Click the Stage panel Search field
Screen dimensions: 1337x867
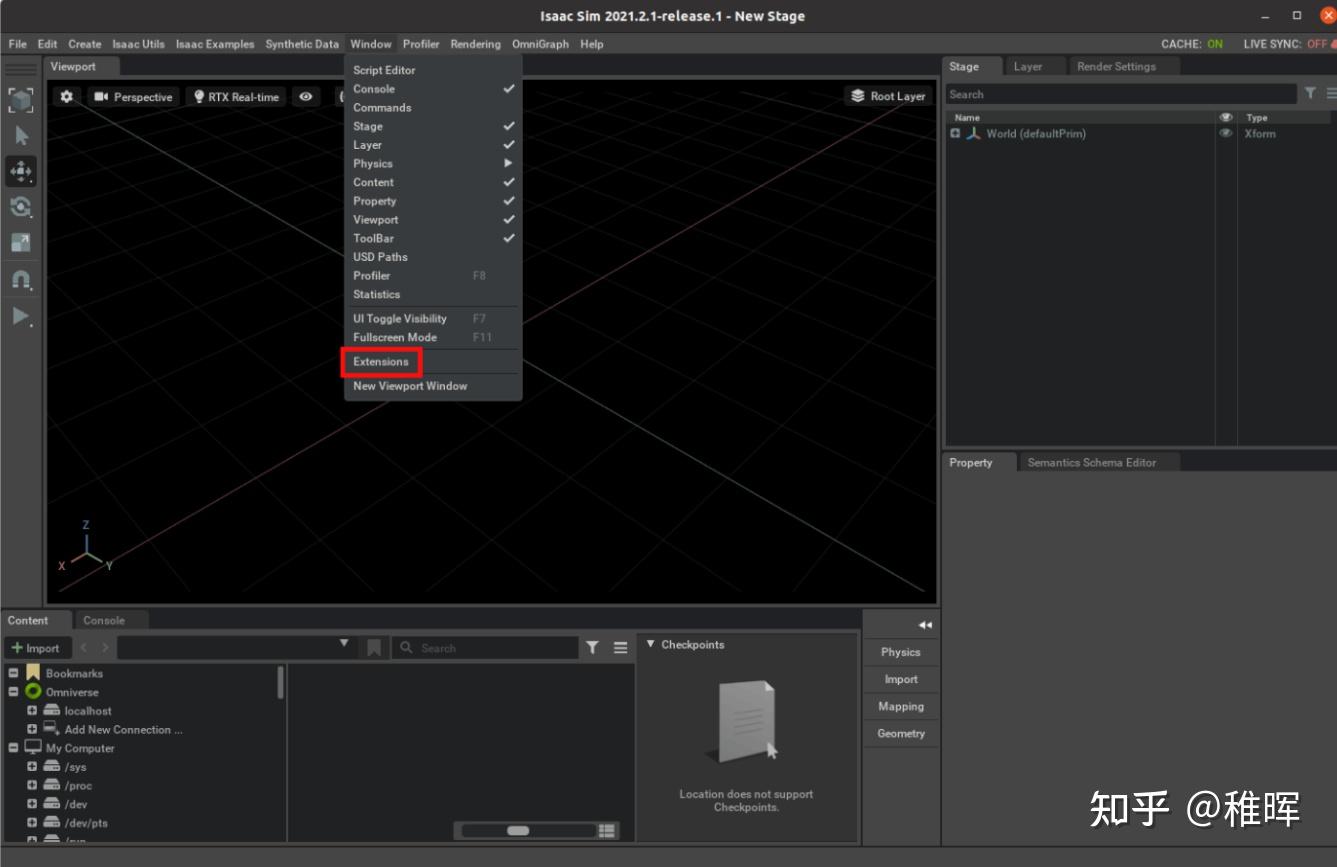[x=1121, y=94]
